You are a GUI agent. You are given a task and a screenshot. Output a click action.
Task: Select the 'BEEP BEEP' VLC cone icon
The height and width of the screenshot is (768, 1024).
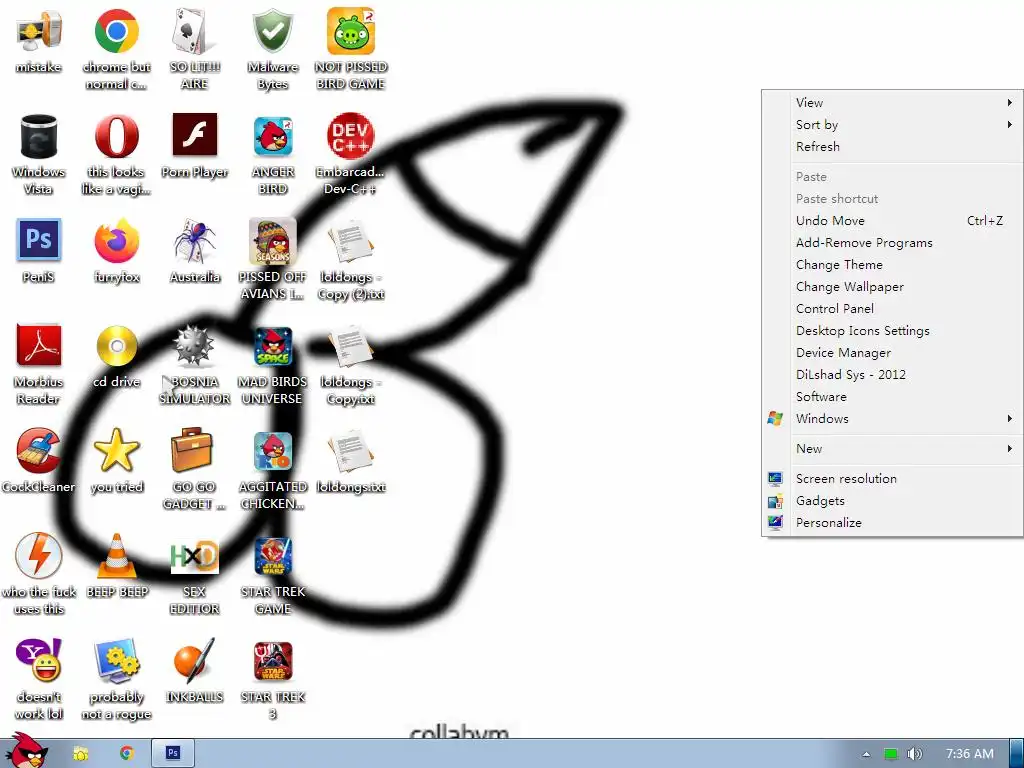pyautogui.click(x=116, y=566)
